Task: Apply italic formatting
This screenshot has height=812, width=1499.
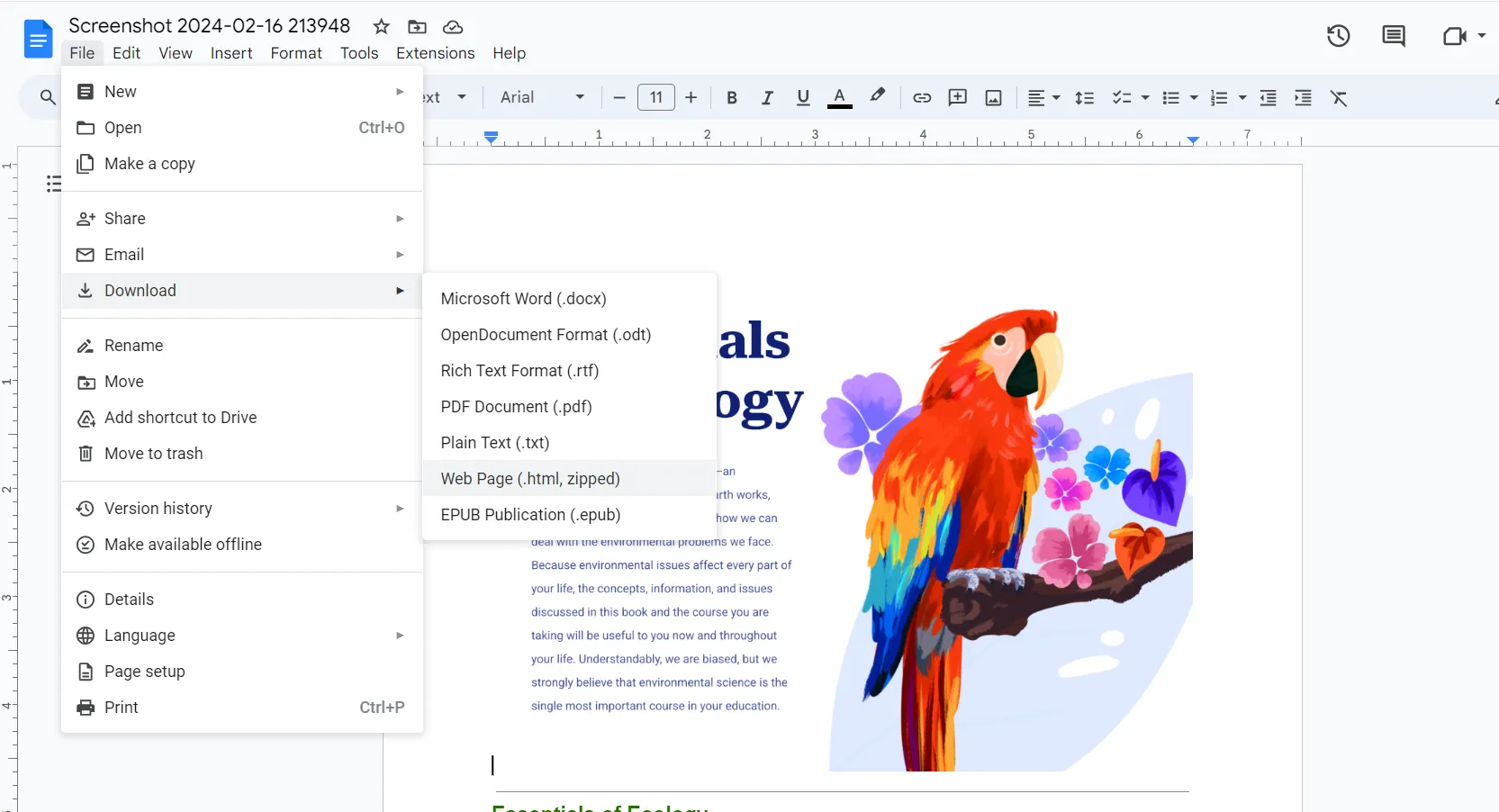Action: click(766, 98)
